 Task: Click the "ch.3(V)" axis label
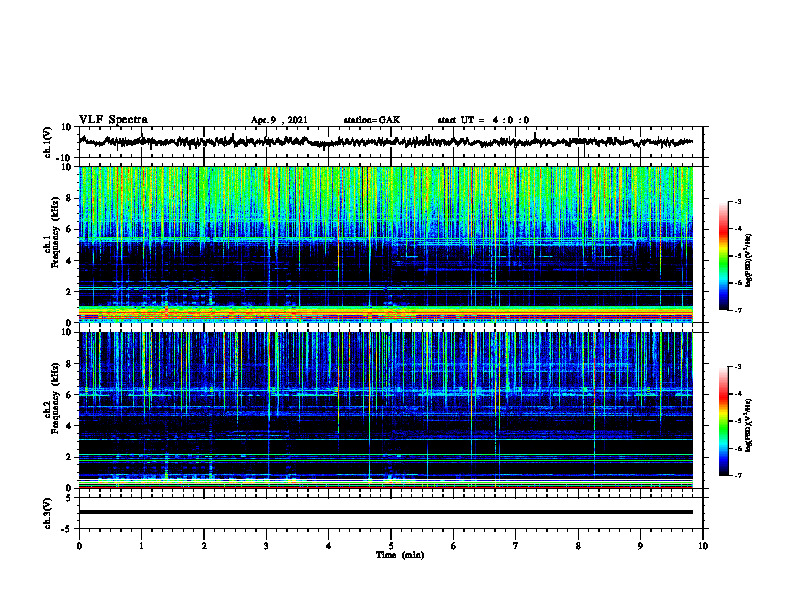(48, 513)
